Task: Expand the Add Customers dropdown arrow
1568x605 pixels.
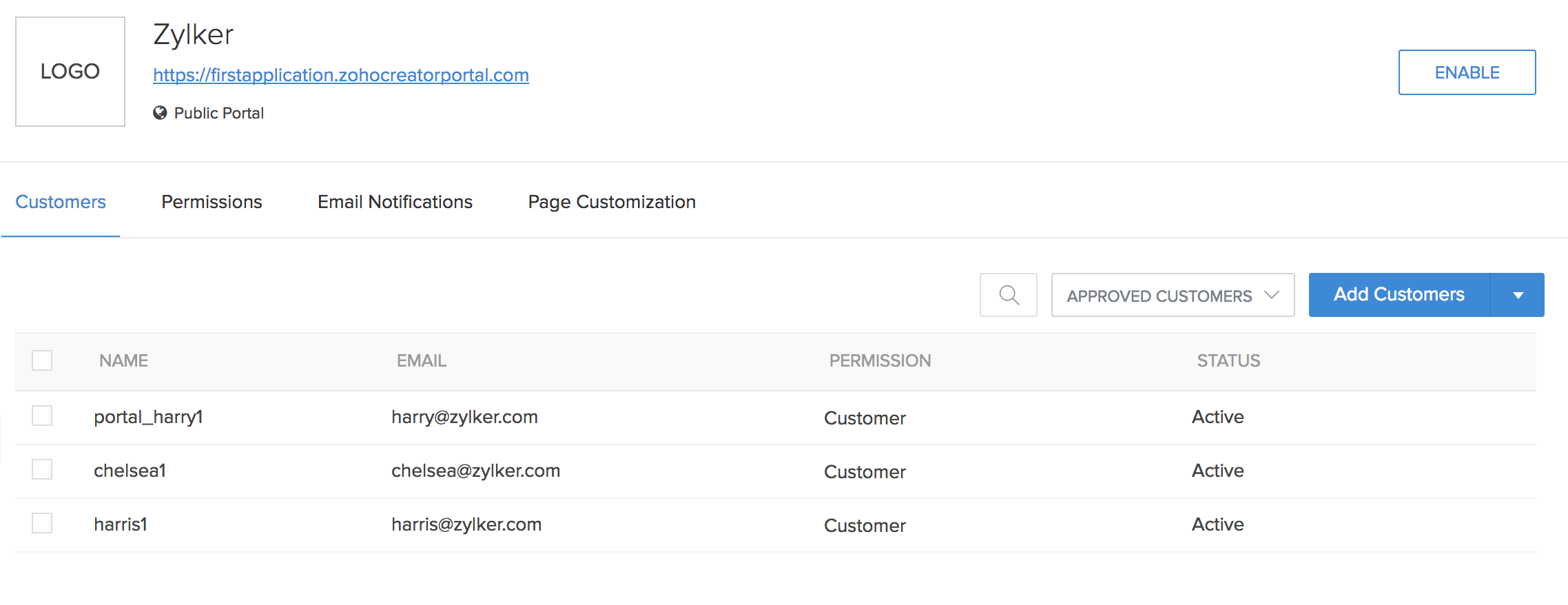Action: 1518,295
